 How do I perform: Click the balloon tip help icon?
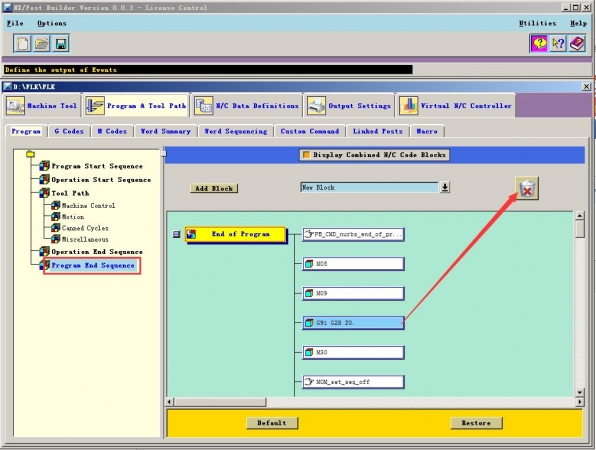[539, 43]
